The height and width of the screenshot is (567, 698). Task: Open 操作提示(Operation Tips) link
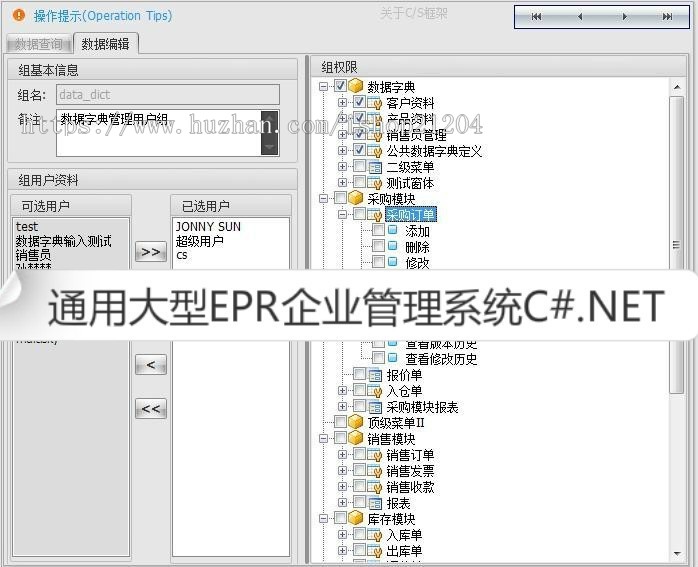coord(103,16)
